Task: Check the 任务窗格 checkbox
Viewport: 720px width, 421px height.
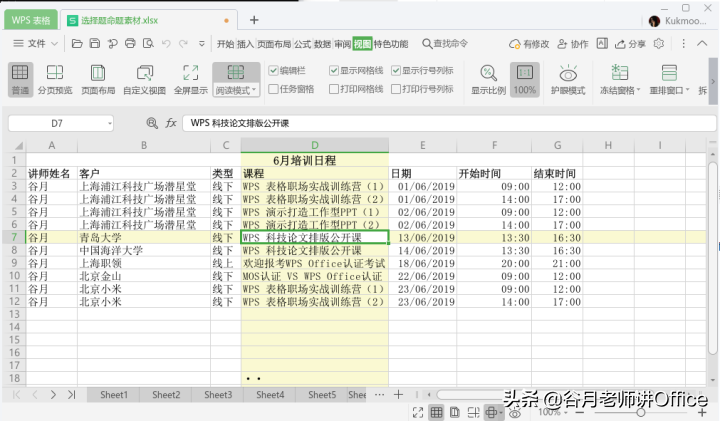Action: tap(273, 89)
